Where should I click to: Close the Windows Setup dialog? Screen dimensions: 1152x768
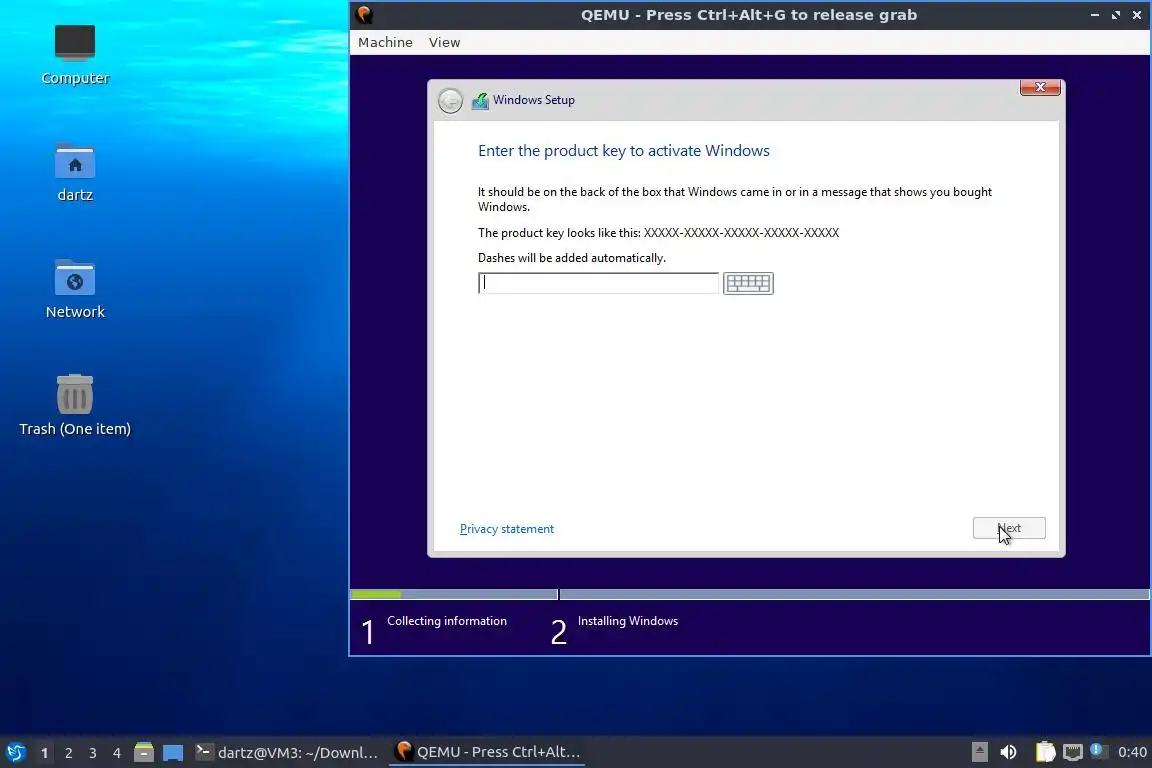pos(1040,87)
